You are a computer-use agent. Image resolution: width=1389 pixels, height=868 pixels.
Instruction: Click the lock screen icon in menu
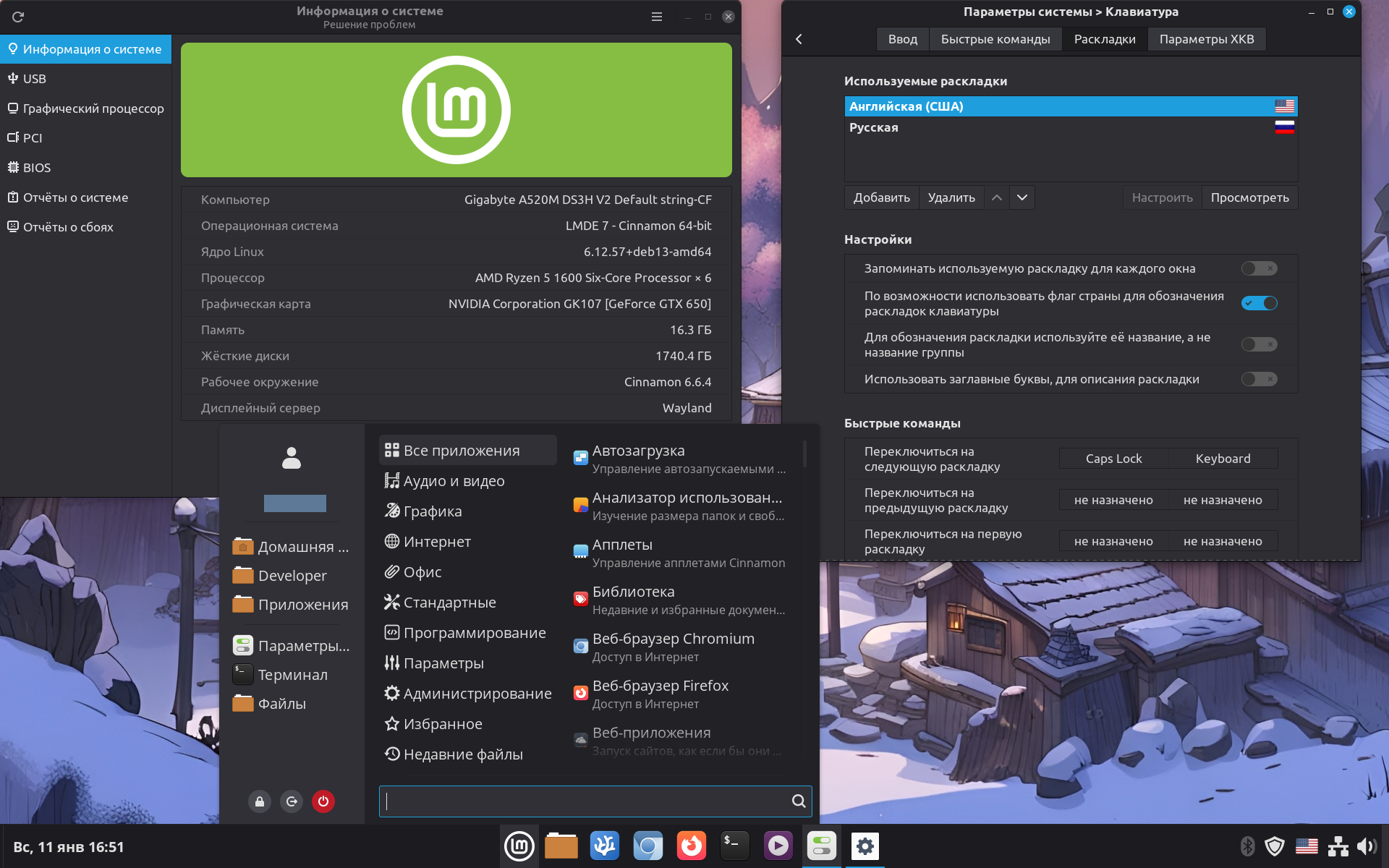[260, 801]
